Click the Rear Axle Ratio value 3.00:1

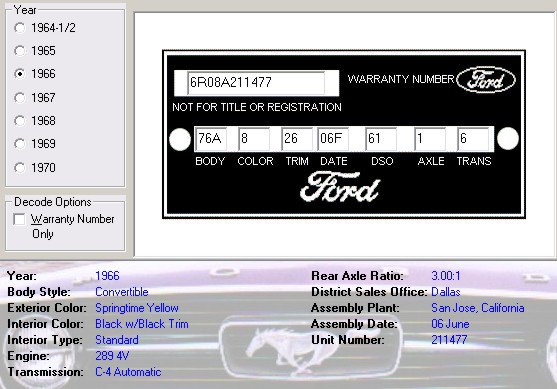(x=446, y=276)
